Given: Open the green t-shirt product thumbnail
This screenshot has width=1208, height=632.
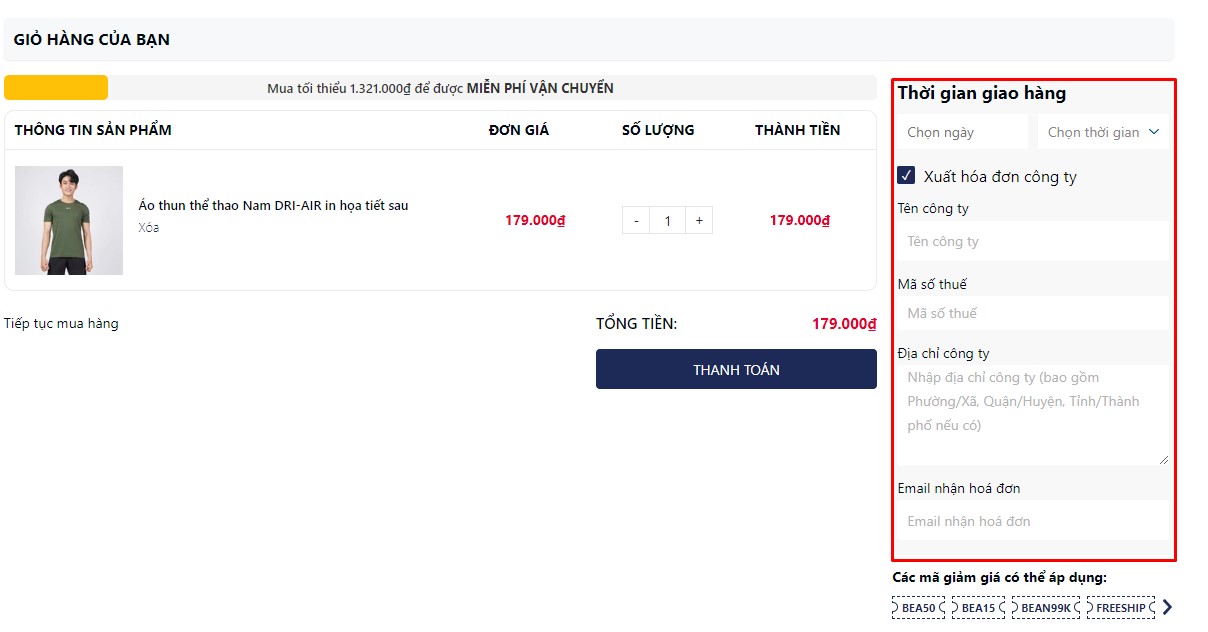Looking at the screenshot, I should click(x=69, y=220).
